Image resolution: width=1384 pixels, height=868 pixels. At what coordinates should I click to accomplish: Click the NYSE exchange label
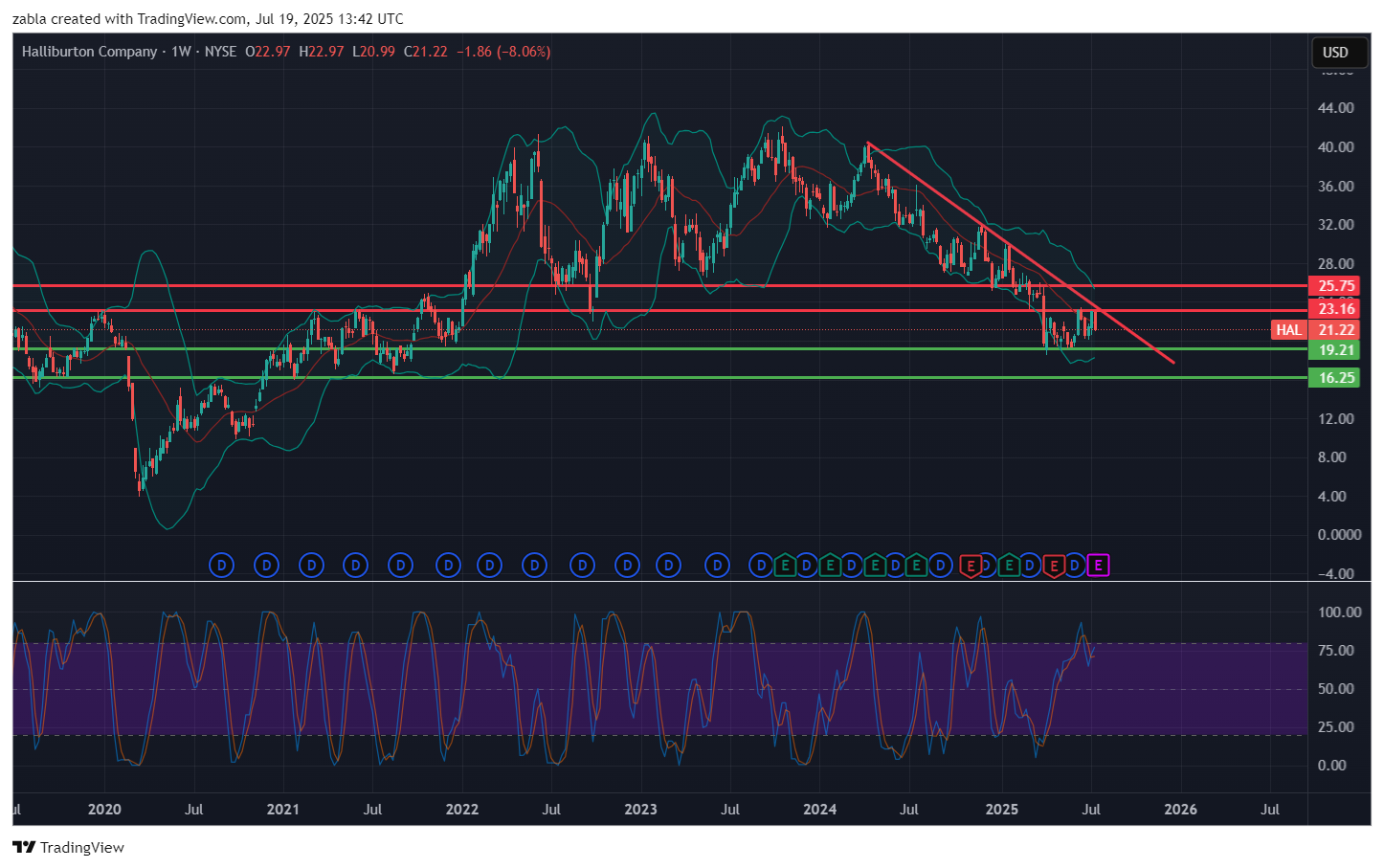[221, 52]
